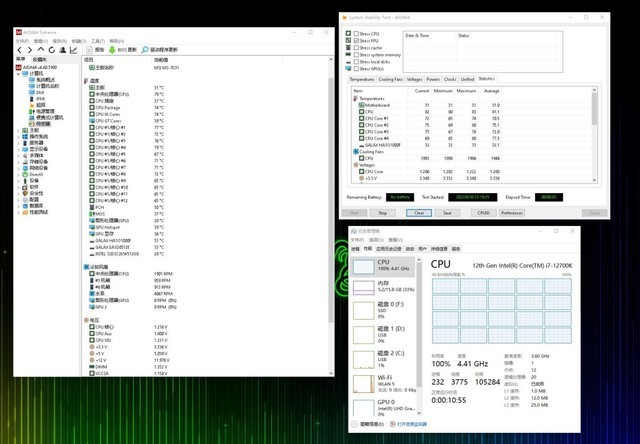
Task: Switch to the Temperatures tab in stability test
Action: pyautogui.click(x=362, y=79)
